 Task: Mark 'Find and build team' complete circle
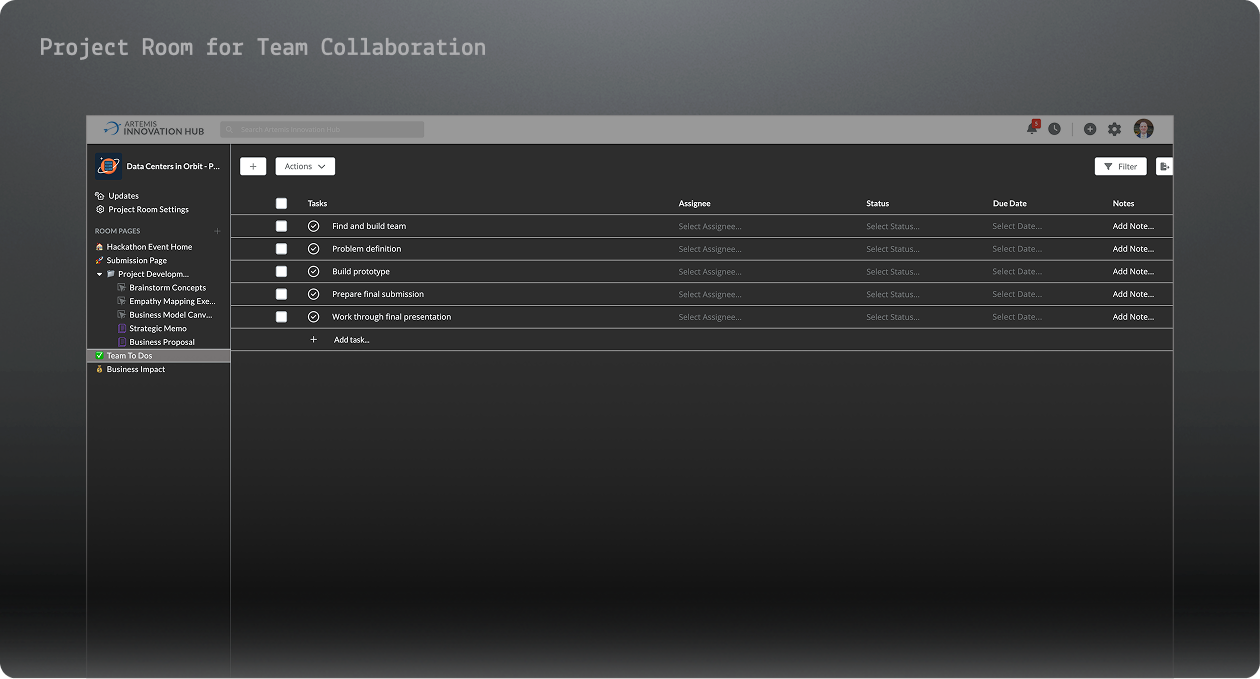313,226
